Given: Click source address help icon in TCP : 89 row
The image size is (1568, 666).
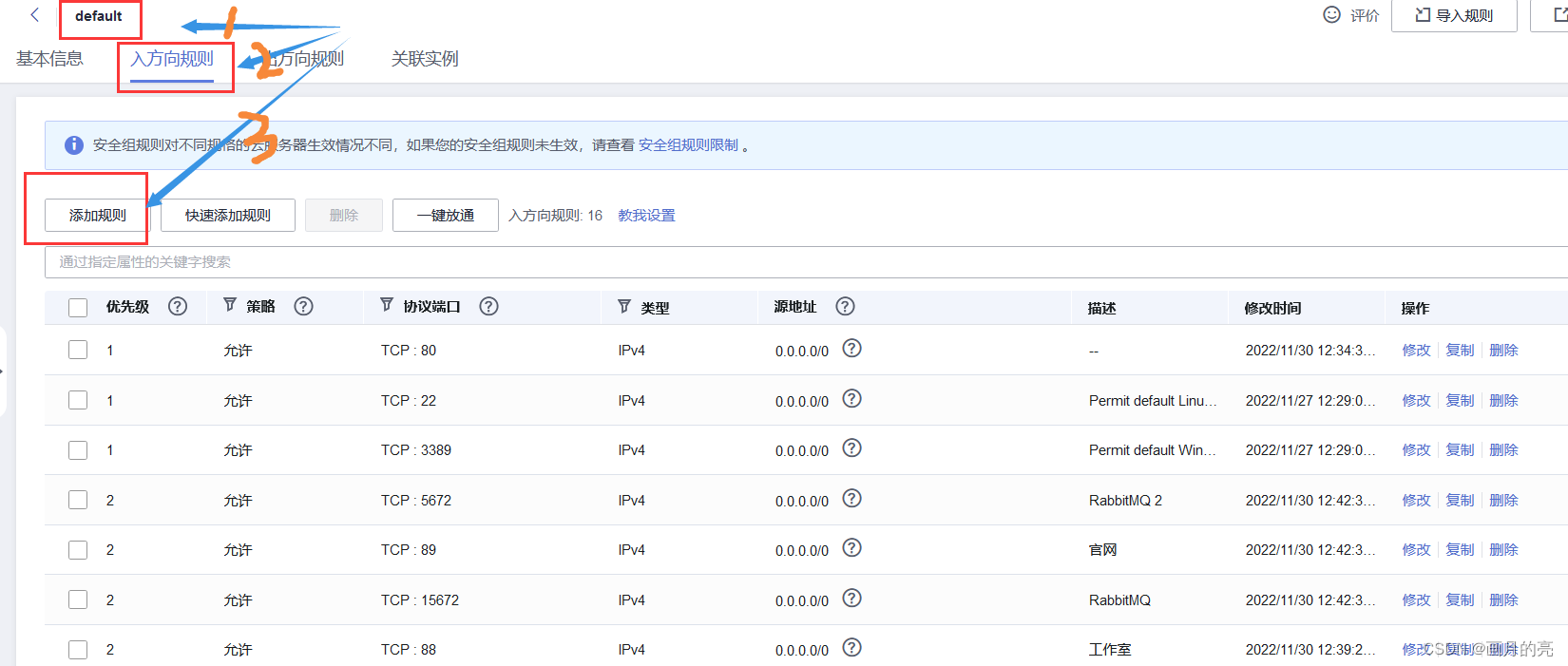Looking at the screenshot, I should tap(852, 548).
